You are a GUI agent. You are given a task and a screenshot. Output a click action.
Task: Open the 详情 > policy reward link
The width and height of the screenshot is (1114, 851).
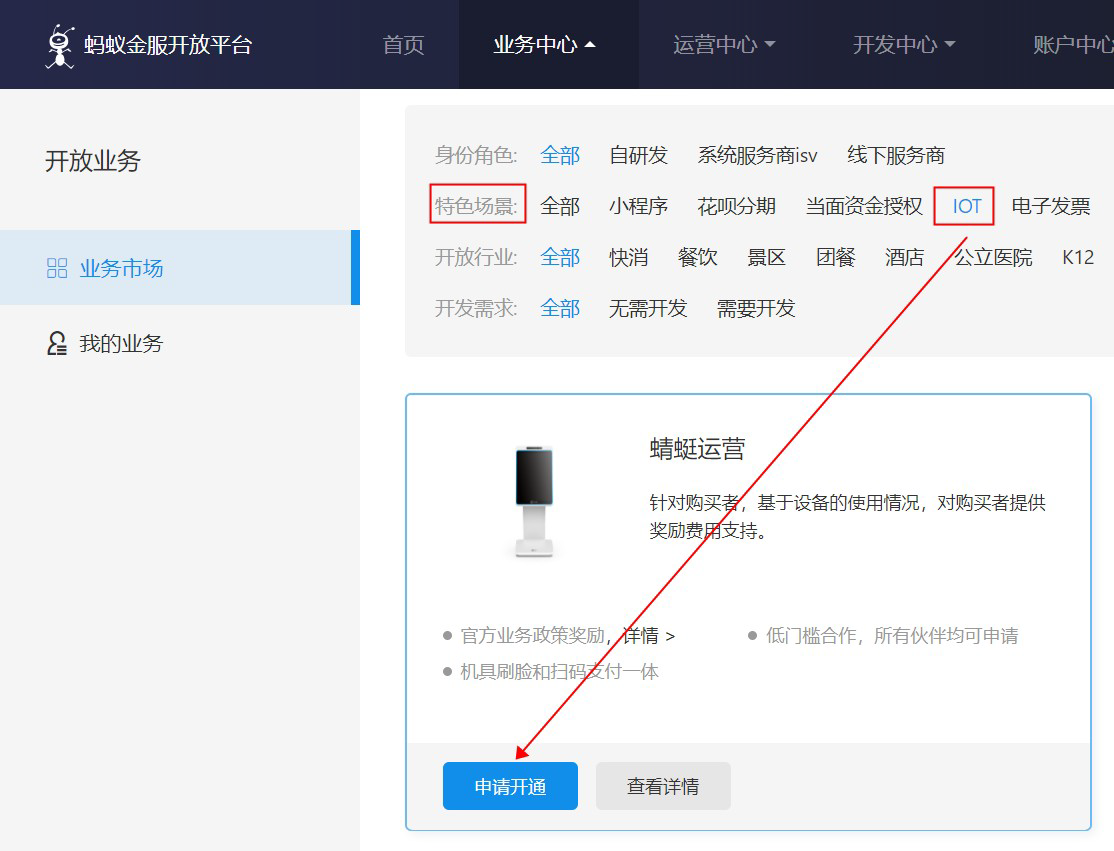(x=649, y=635)
